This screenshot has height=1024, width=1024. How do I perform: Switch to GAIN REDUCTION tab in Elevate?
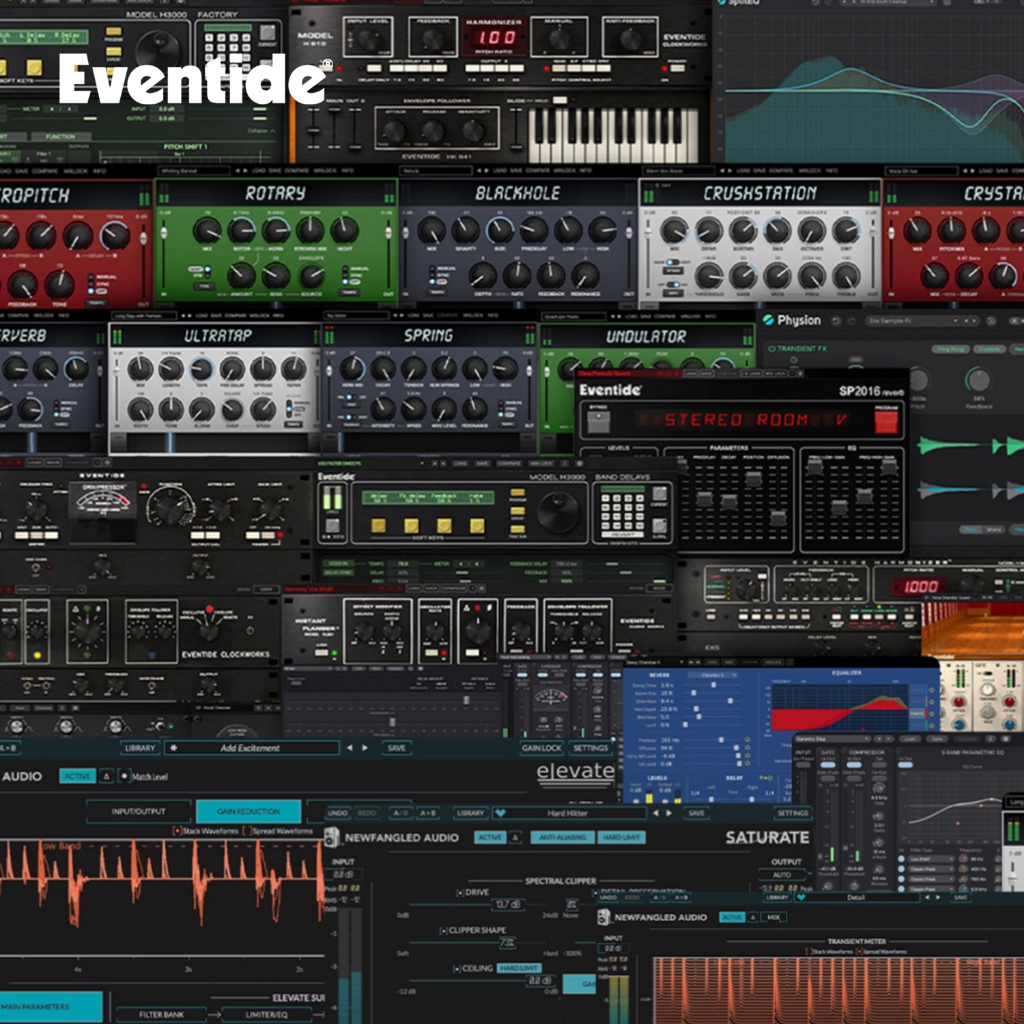pyautogui.click(x=248, y=811)
